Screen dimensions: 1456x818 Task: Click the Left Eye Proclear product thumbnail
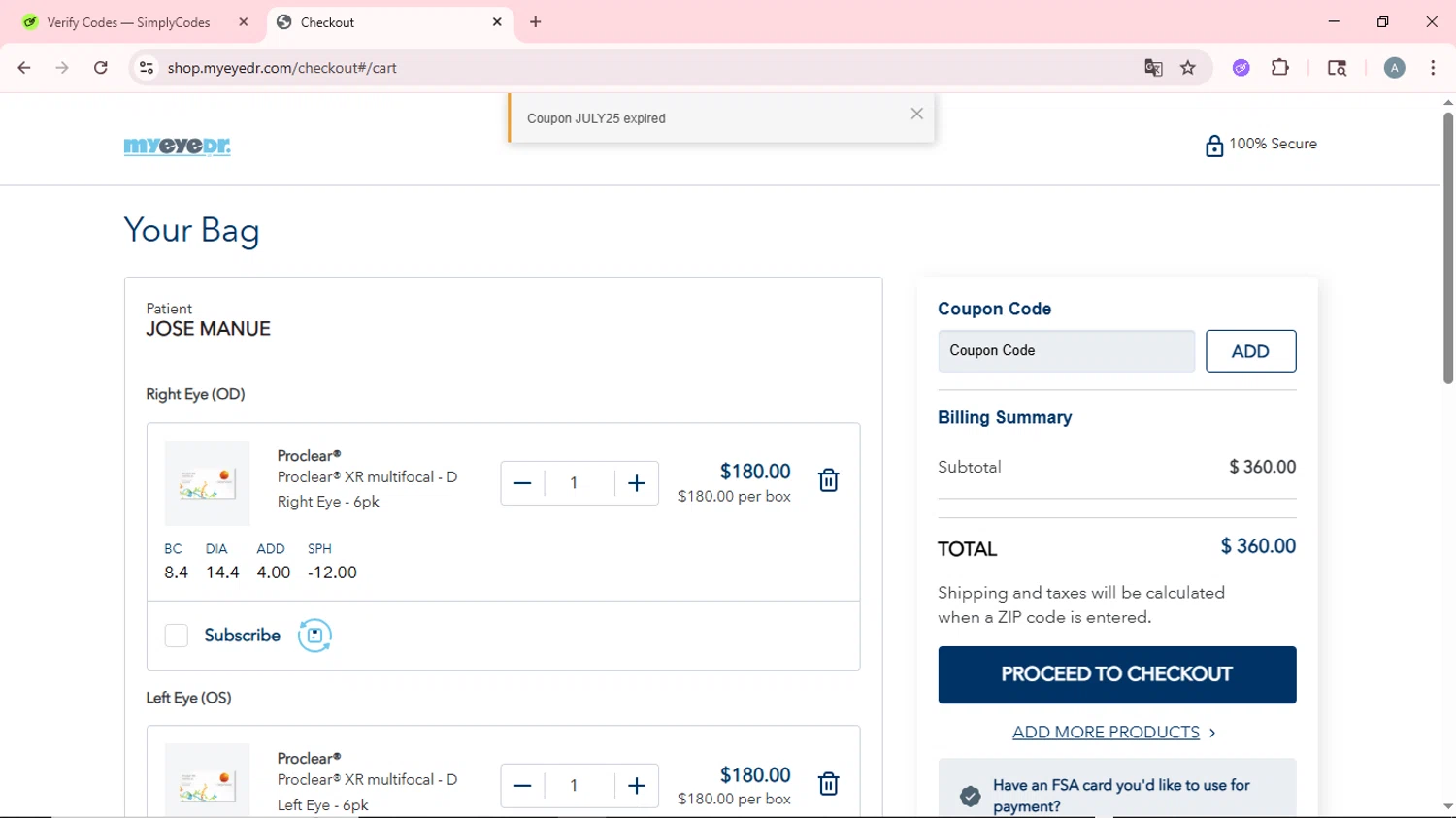click(207, 780)
